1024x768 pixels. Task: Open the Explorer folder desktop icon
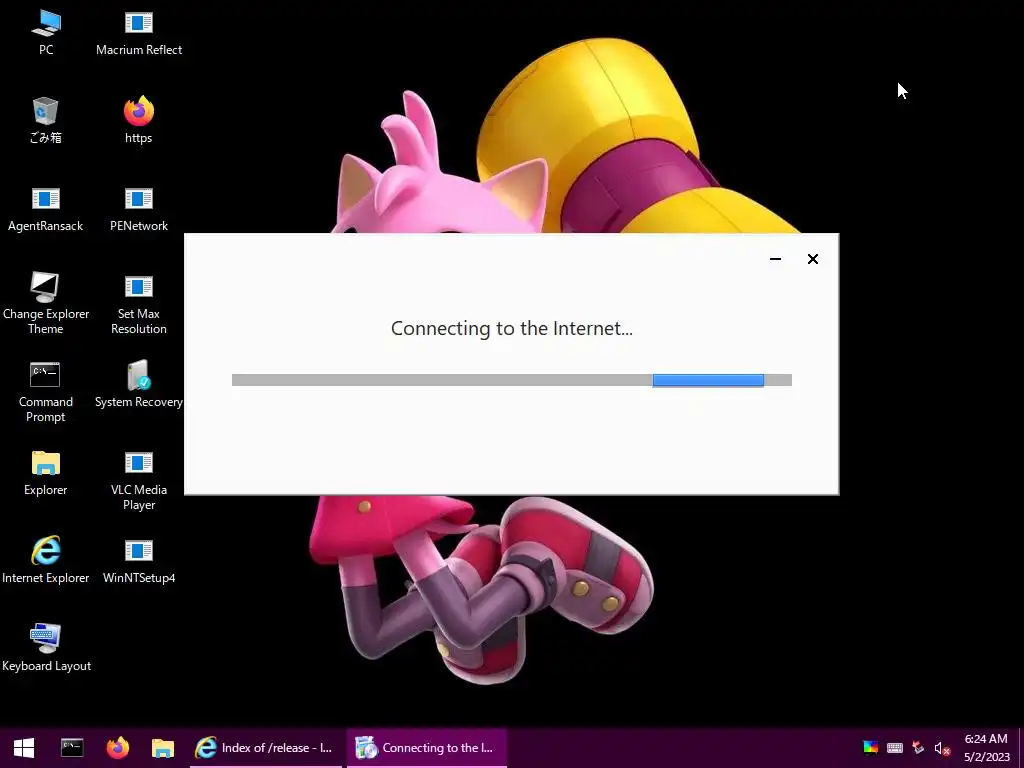46,473
